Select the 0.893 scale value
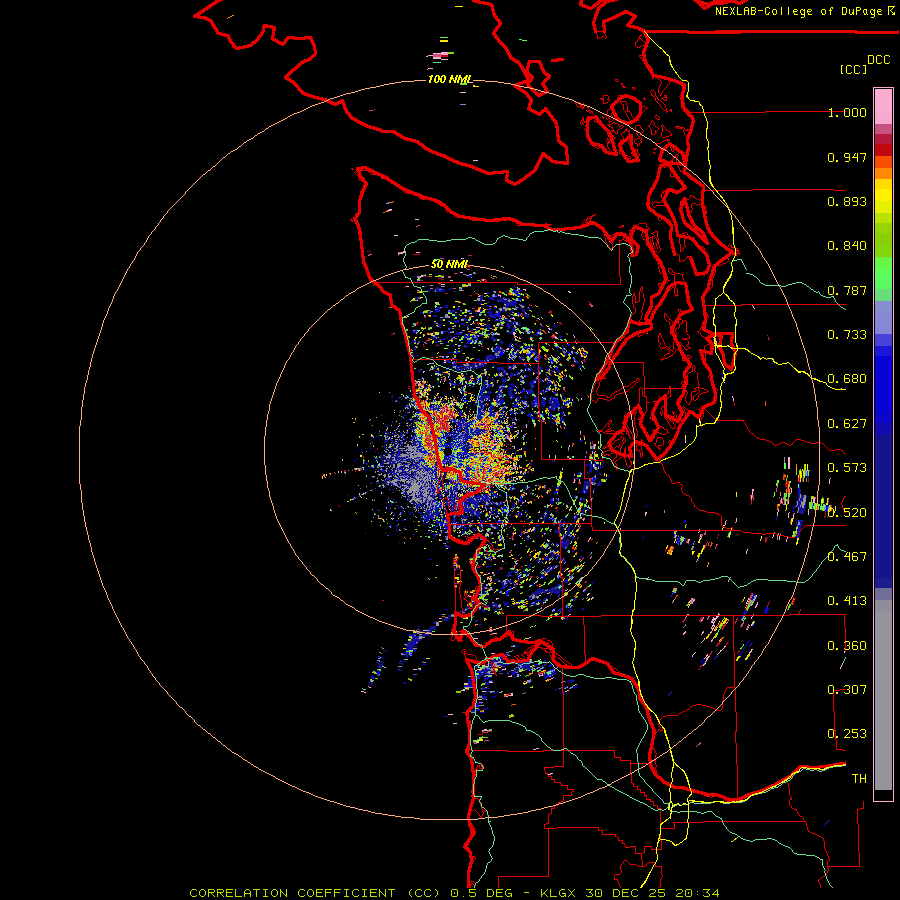Screen dimensions: 900x900 point(847,201)
